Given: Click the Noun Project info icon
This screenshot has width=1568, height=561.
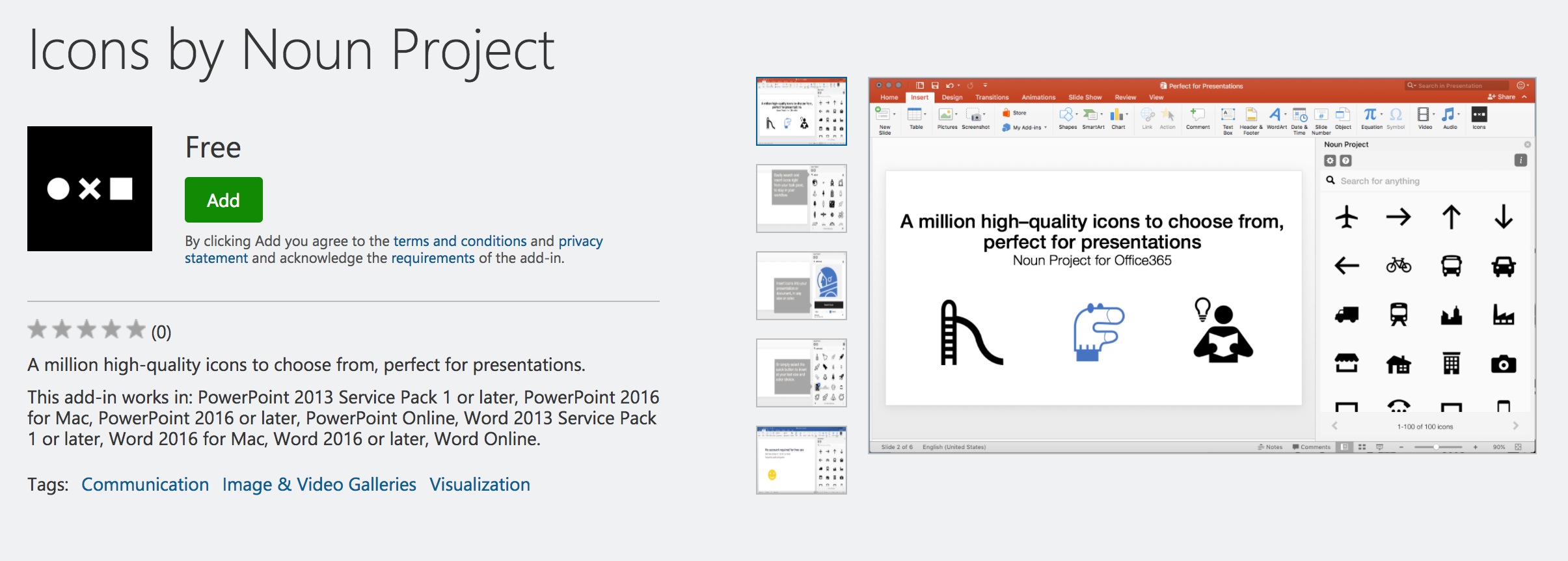Looking at the screenshot, I should (x=1521, y=160).
